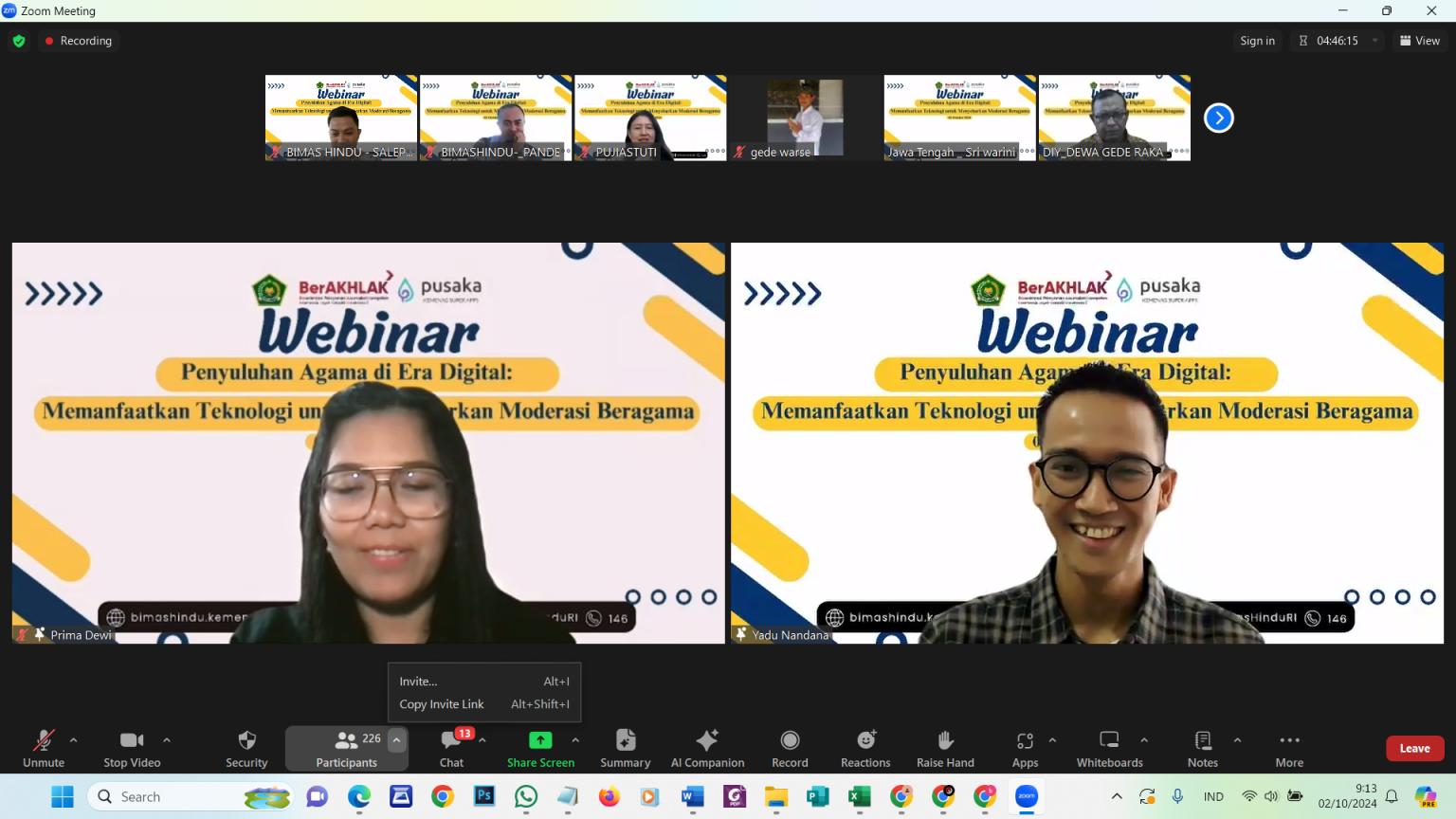
Task: Unmute the microphone
Action: 44,748
